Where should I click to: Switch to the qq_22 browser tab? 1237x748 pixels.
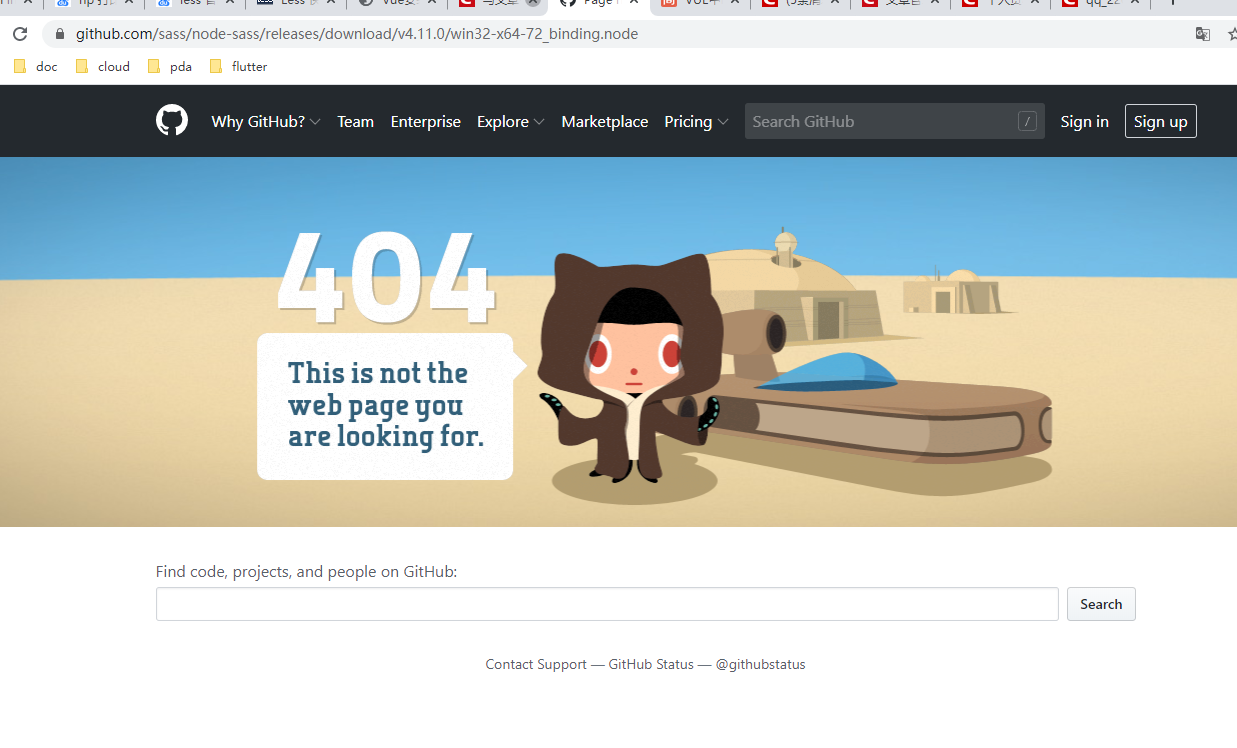1100,3
